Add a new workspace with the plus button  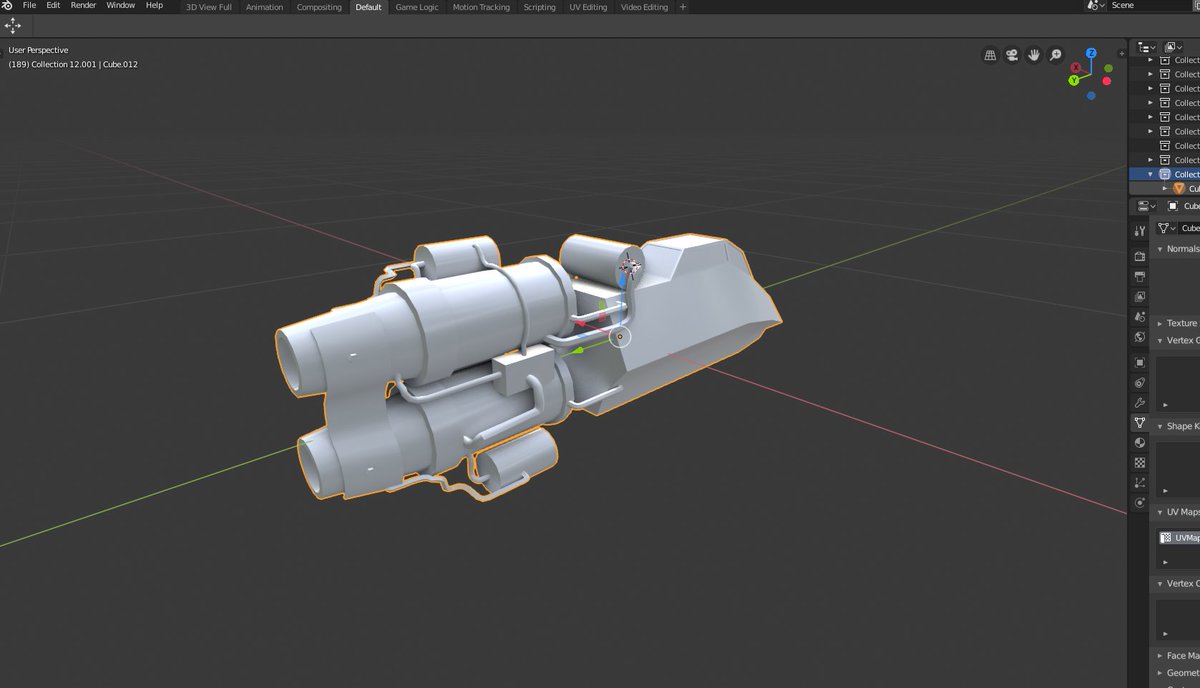681,7
